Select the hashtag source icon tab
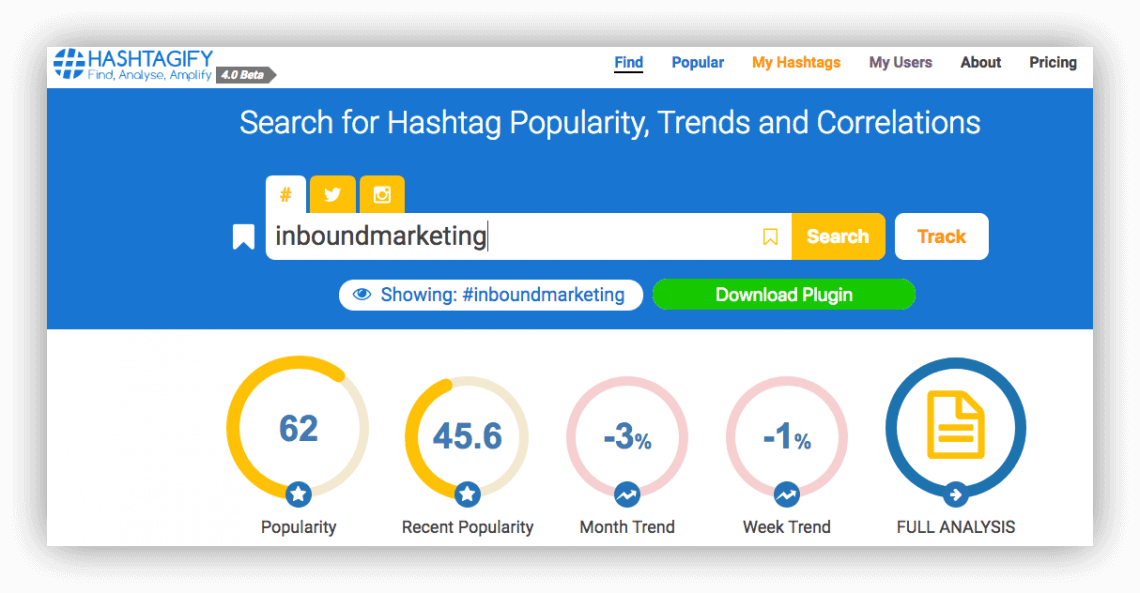The width and height of the screenshot is (1140, 593). [286, 194]
